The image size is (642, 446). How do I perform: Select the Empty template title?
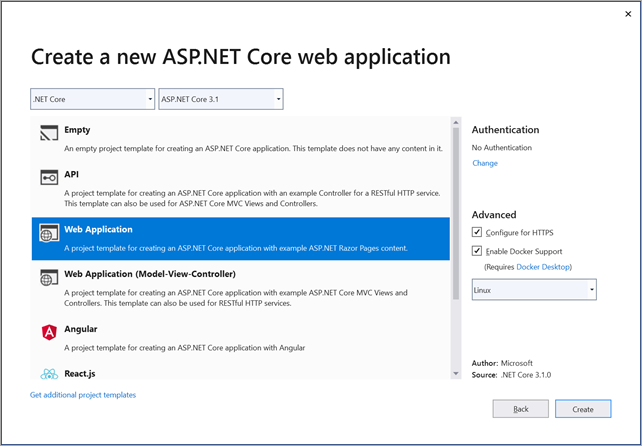pyautogui.click(x=77, y=130)
